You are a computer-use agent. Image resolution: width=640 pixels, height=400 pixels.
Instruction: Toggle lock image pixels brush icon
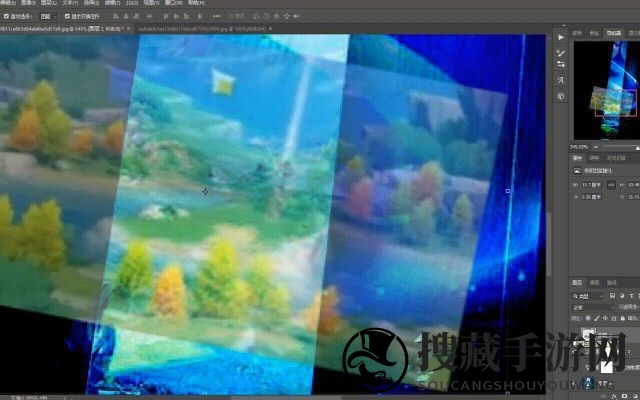click(x=596, y=318)
